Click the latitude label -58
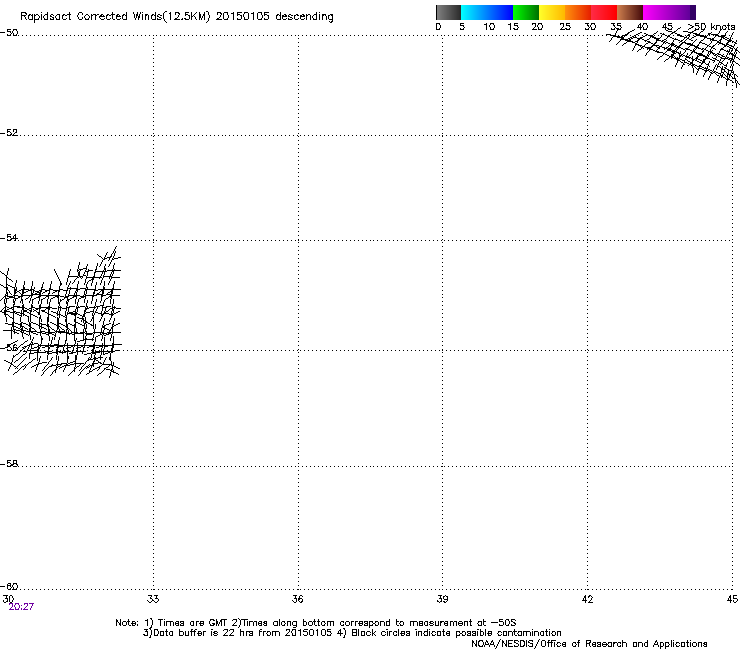740x650 pixels. (x=9, y=464)
